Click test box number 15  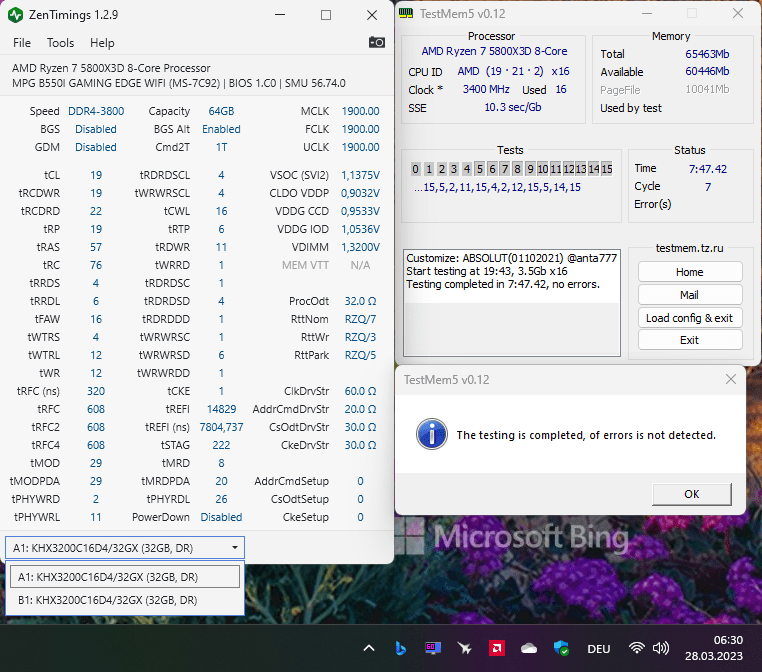(x=606, y=169)
